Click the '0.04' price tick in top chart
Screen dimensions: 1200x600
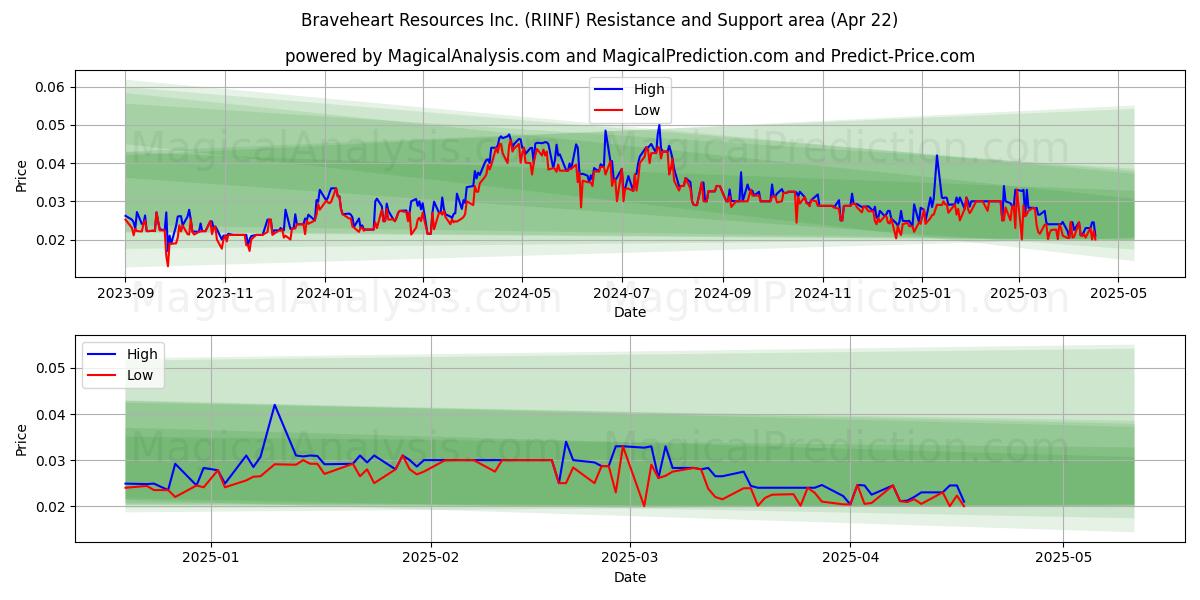50,163
